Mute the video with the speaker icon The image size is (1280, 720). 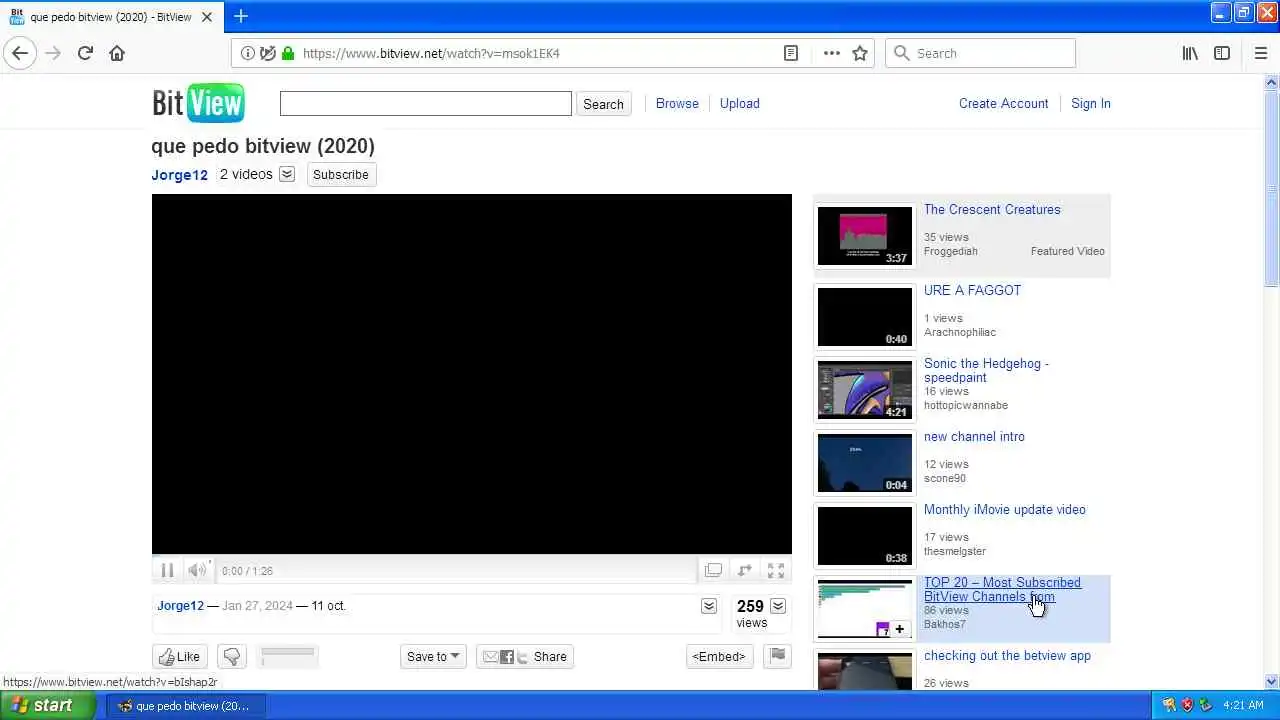[197, 570]
